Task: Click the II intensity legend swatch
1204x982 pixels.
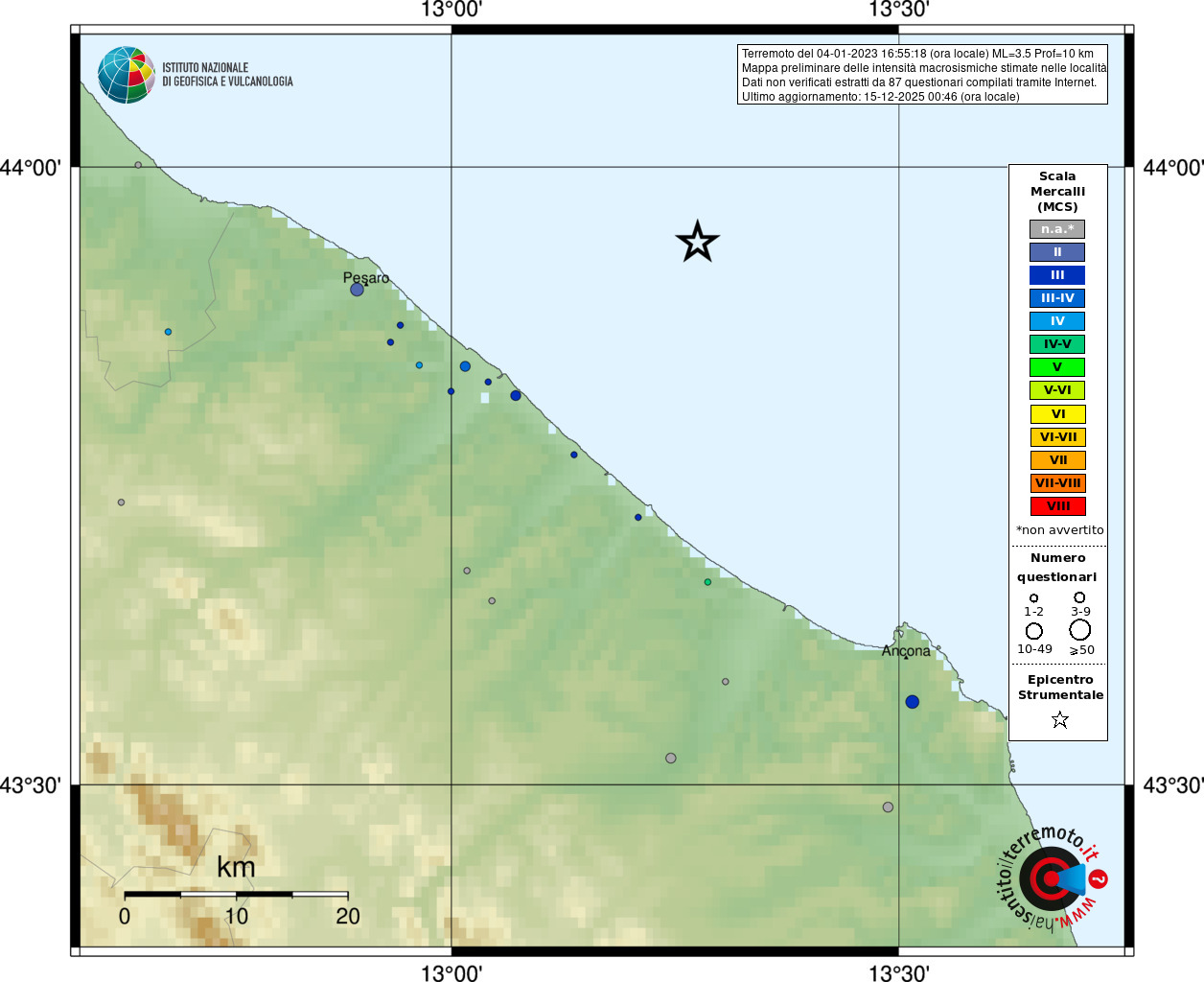Action: 1057,252
